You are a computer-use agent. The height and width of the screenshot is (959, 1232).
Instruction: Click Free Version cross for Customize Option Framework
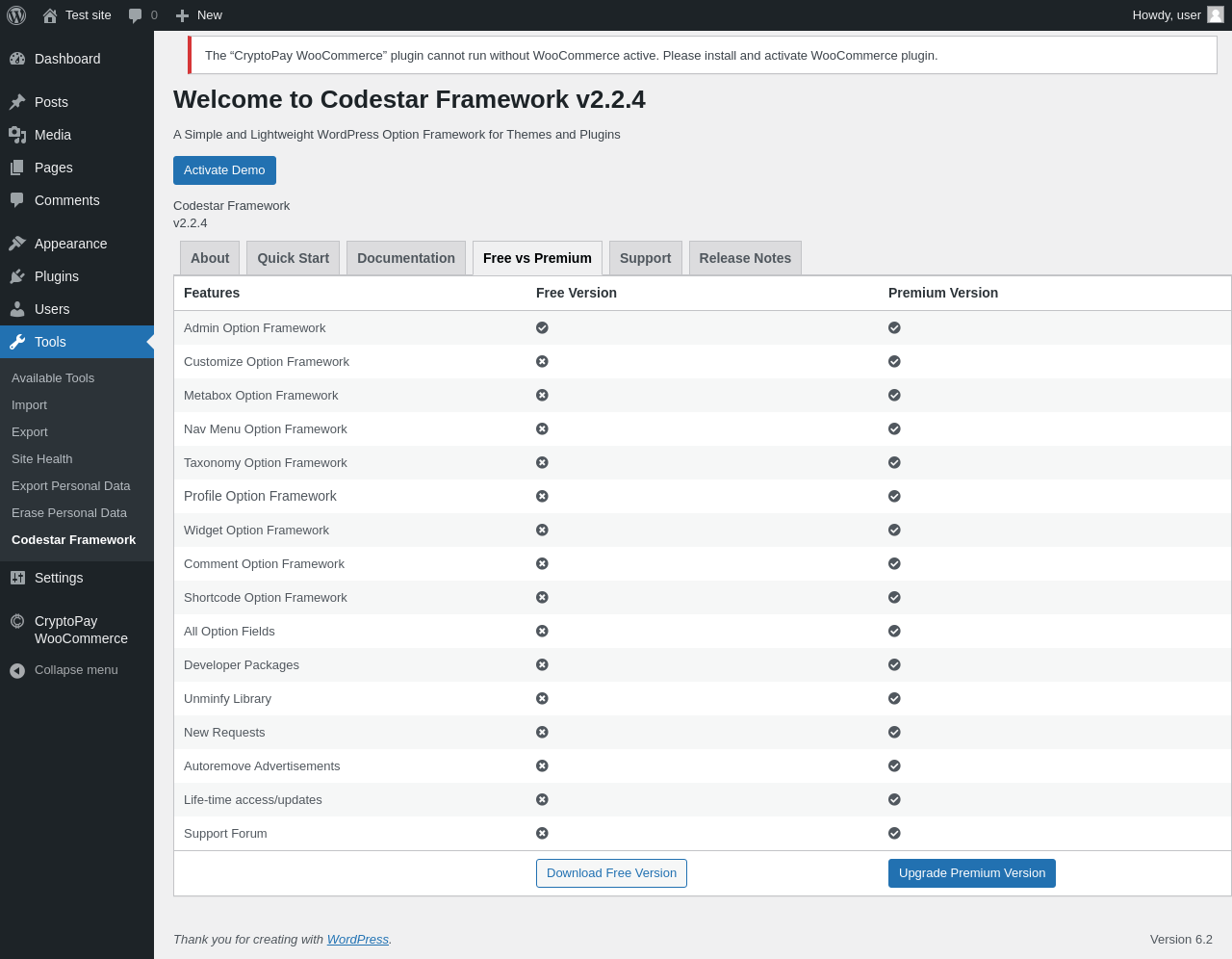pos(542,361)
